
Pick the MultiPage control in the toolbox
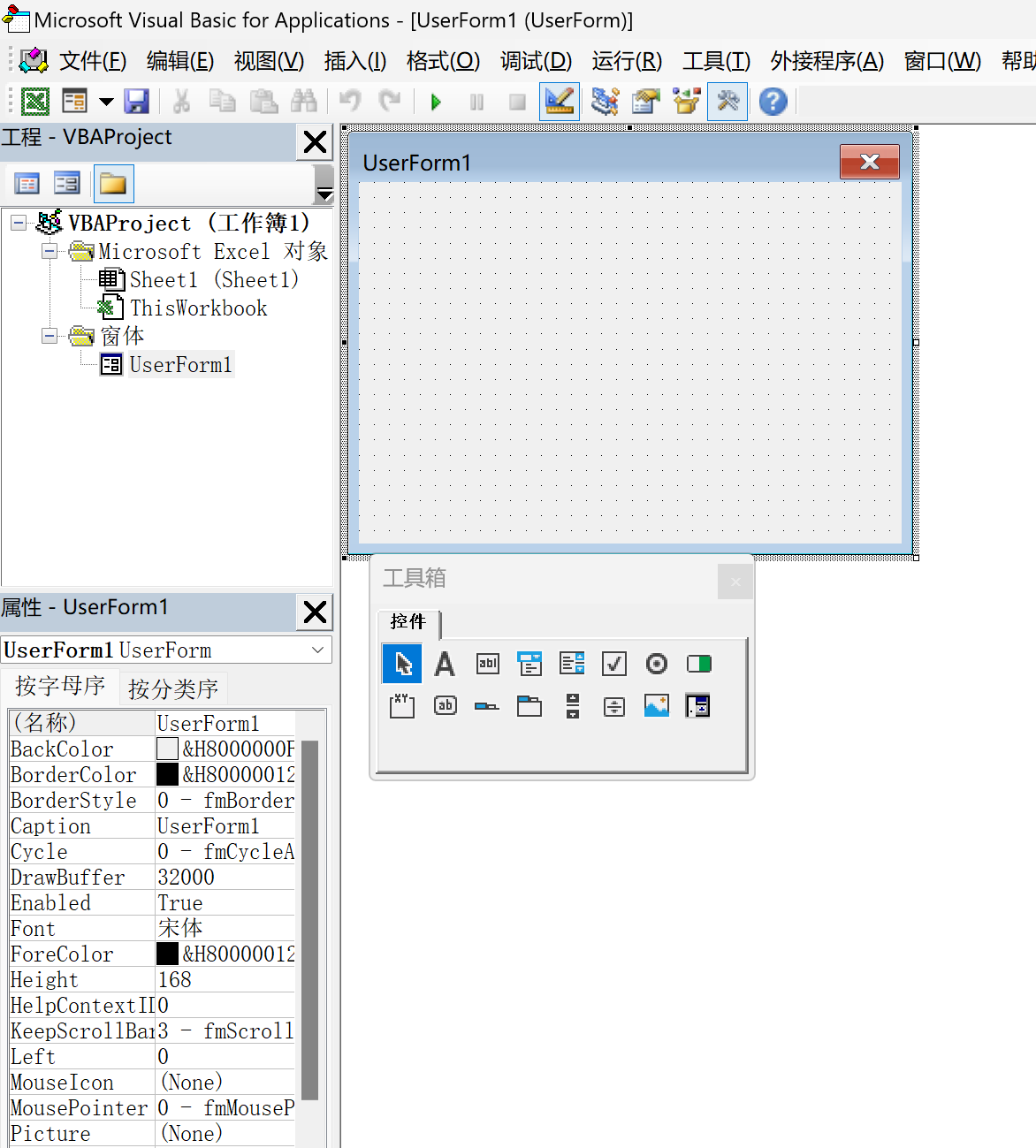coord(529,705)
